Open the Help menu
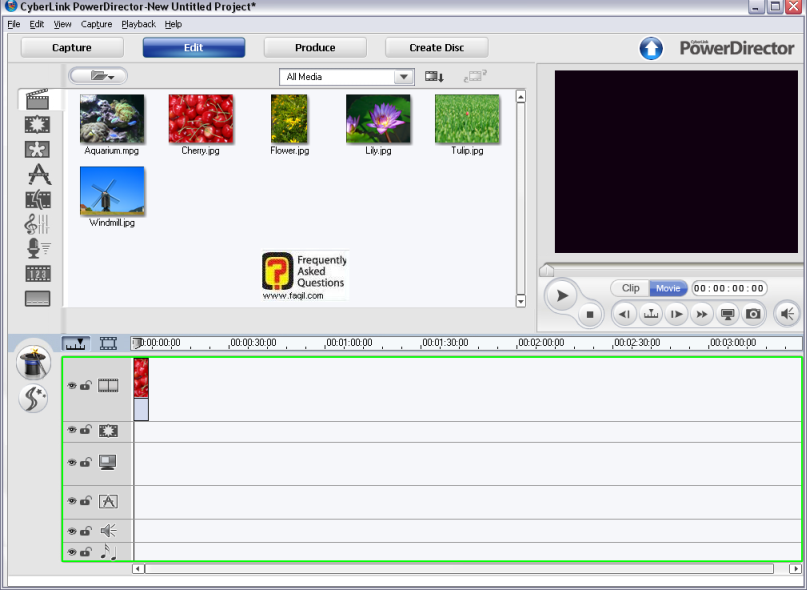Image resolution: width=807 pixels, height=590 pixels. click(x=173, y=24)
